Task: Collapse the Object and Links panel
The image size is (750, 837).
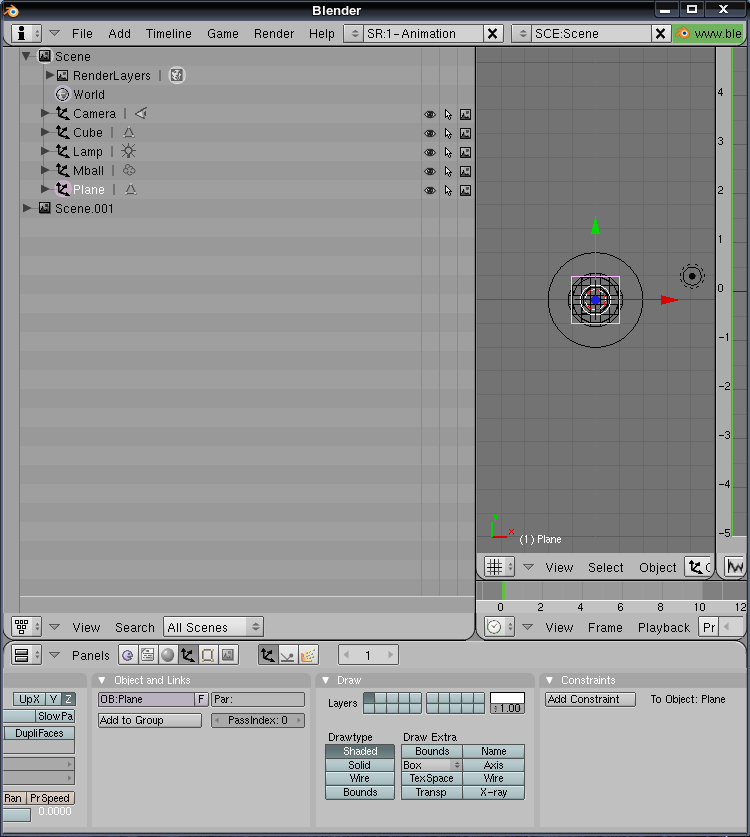Action: tap(101, 680)
